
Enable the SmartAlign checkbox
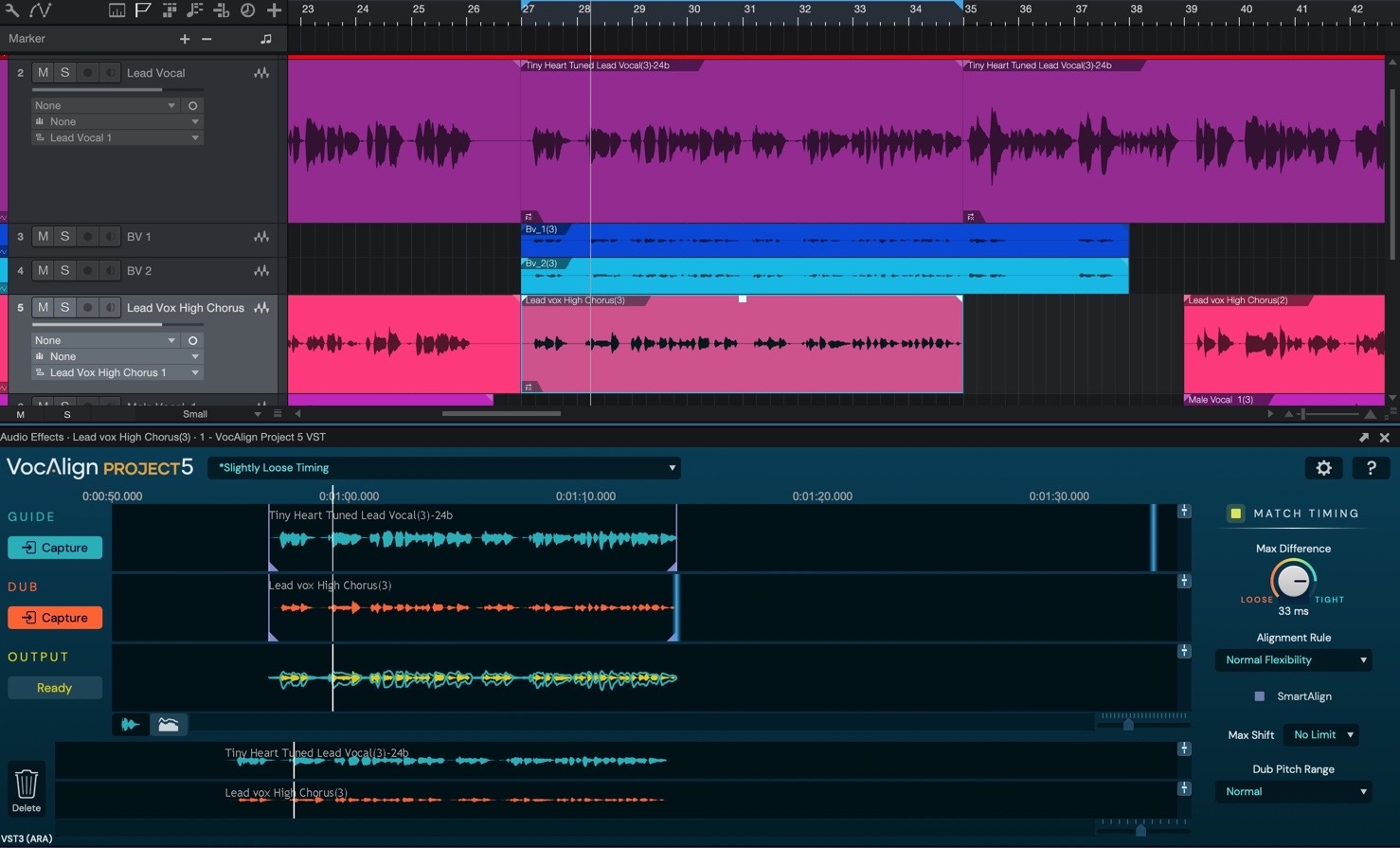click(1259, 696)
